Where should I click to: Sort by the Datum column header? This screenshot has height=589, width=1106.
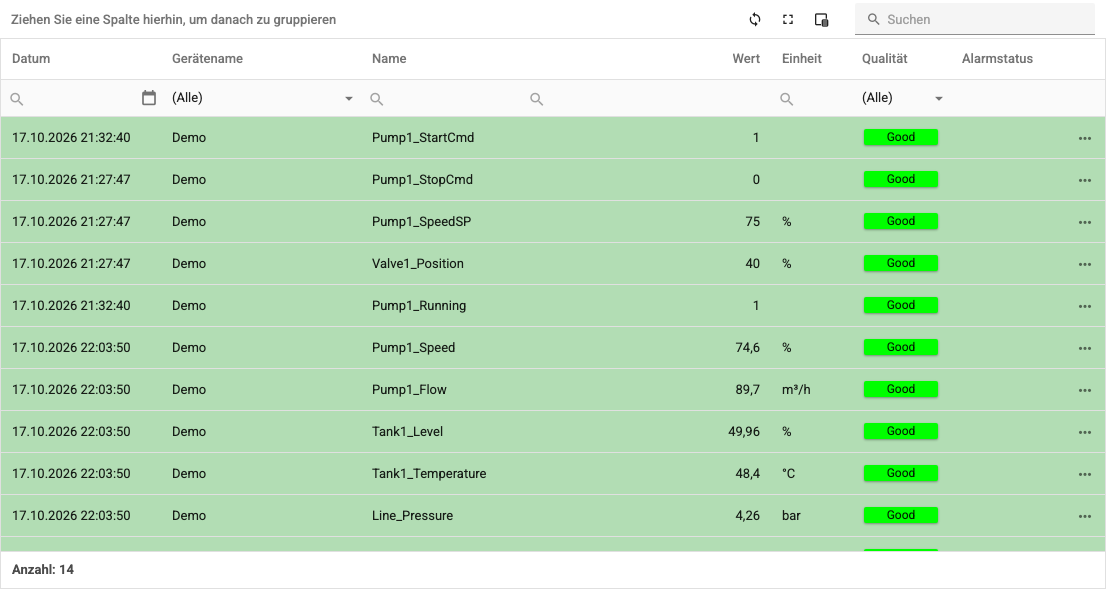[31, 59]
